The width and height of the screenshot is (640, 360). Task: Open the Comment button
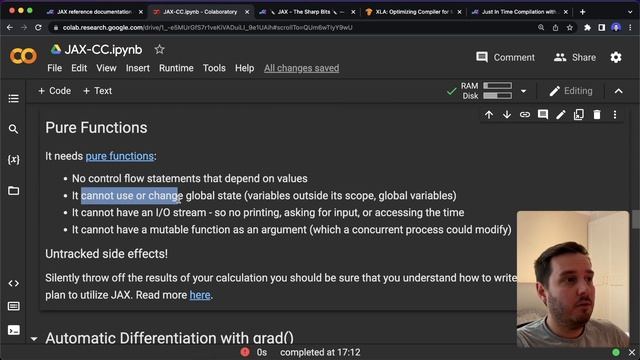[x=505, y=57]
